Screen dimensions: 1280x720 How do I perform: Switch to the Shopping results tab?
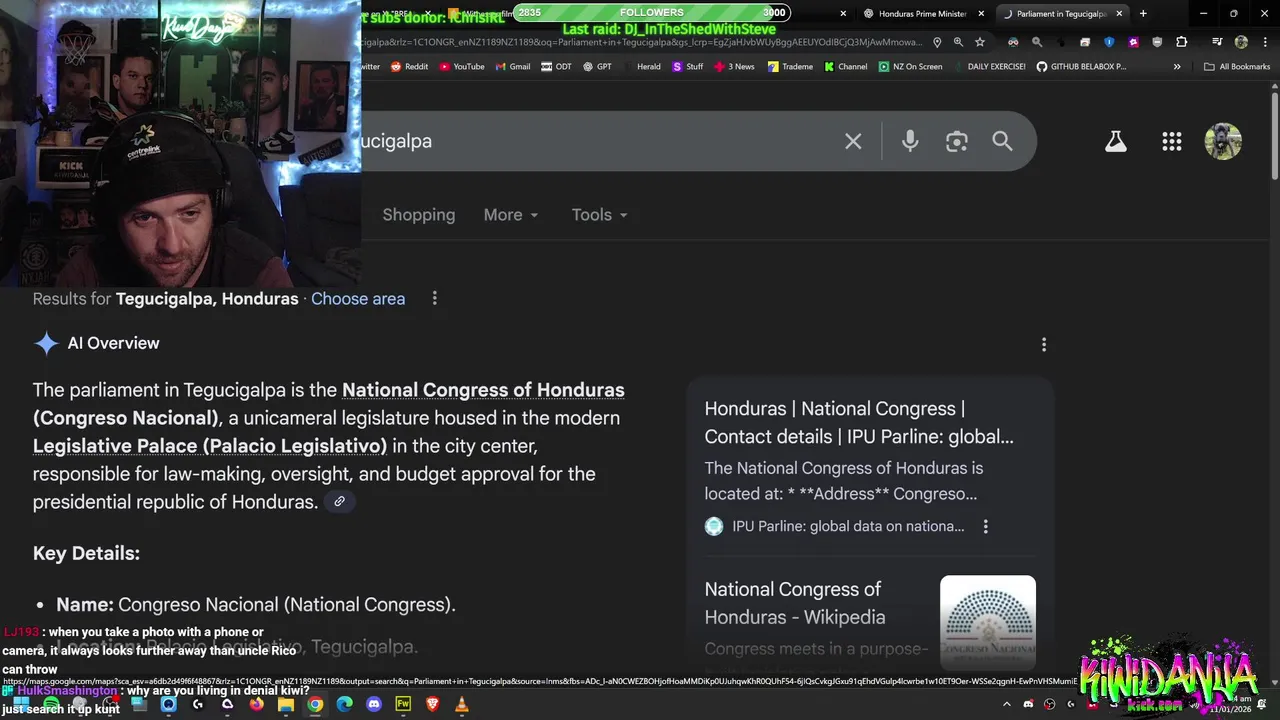pos(418,215)
